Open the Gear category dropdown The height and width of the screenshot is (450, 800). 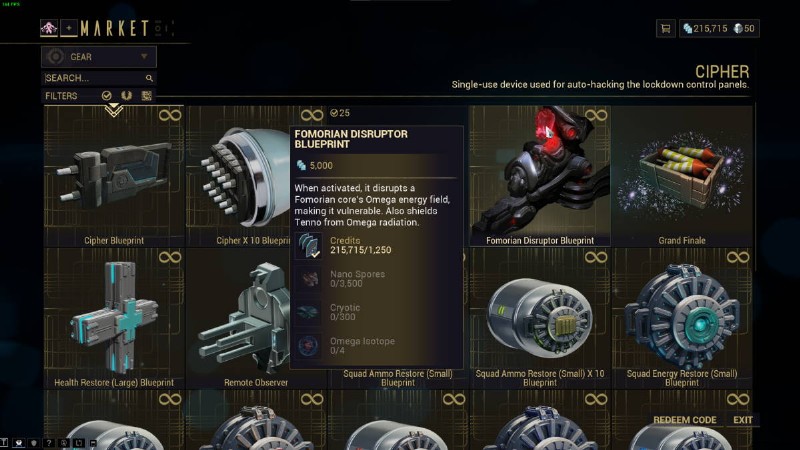click(x=99, y=57)
